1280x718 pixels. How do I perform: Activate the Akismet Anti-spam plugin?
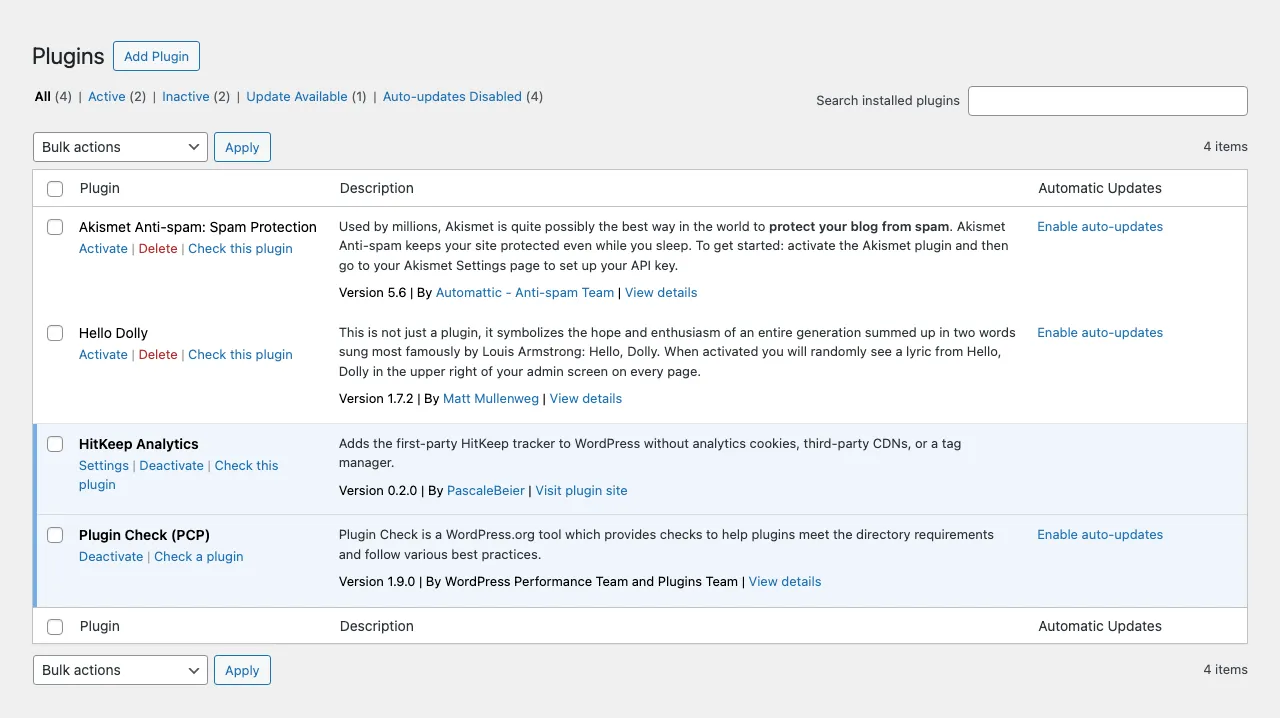(x=103, y=249)
